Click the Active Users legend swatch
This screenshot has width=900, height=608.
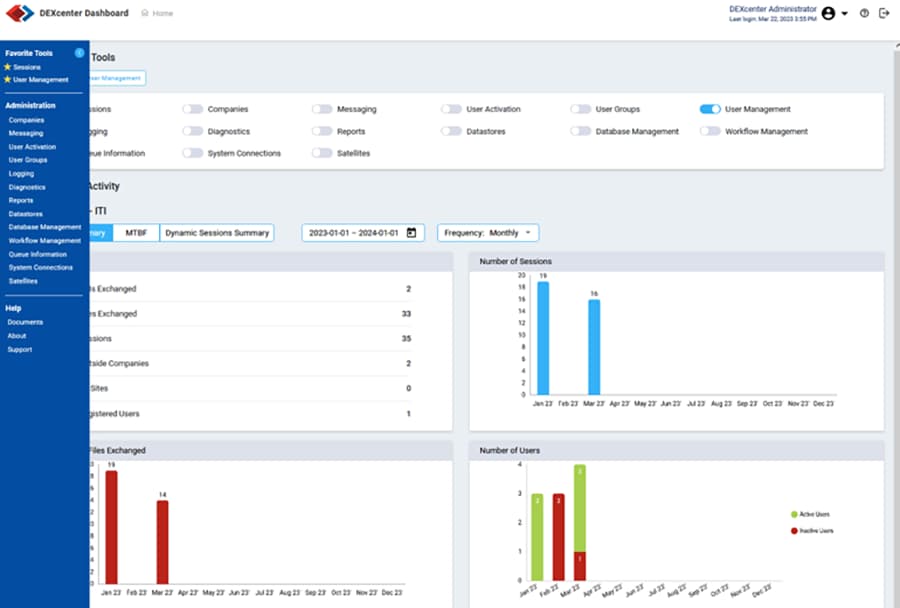[794, 514]
